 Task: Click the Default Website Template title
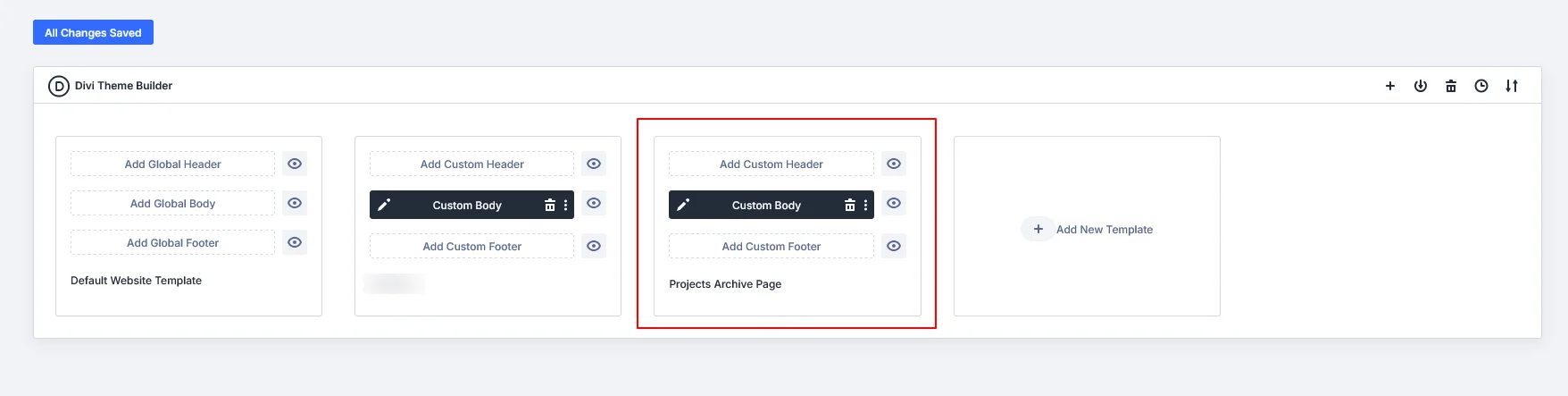(x=136, y=280)
